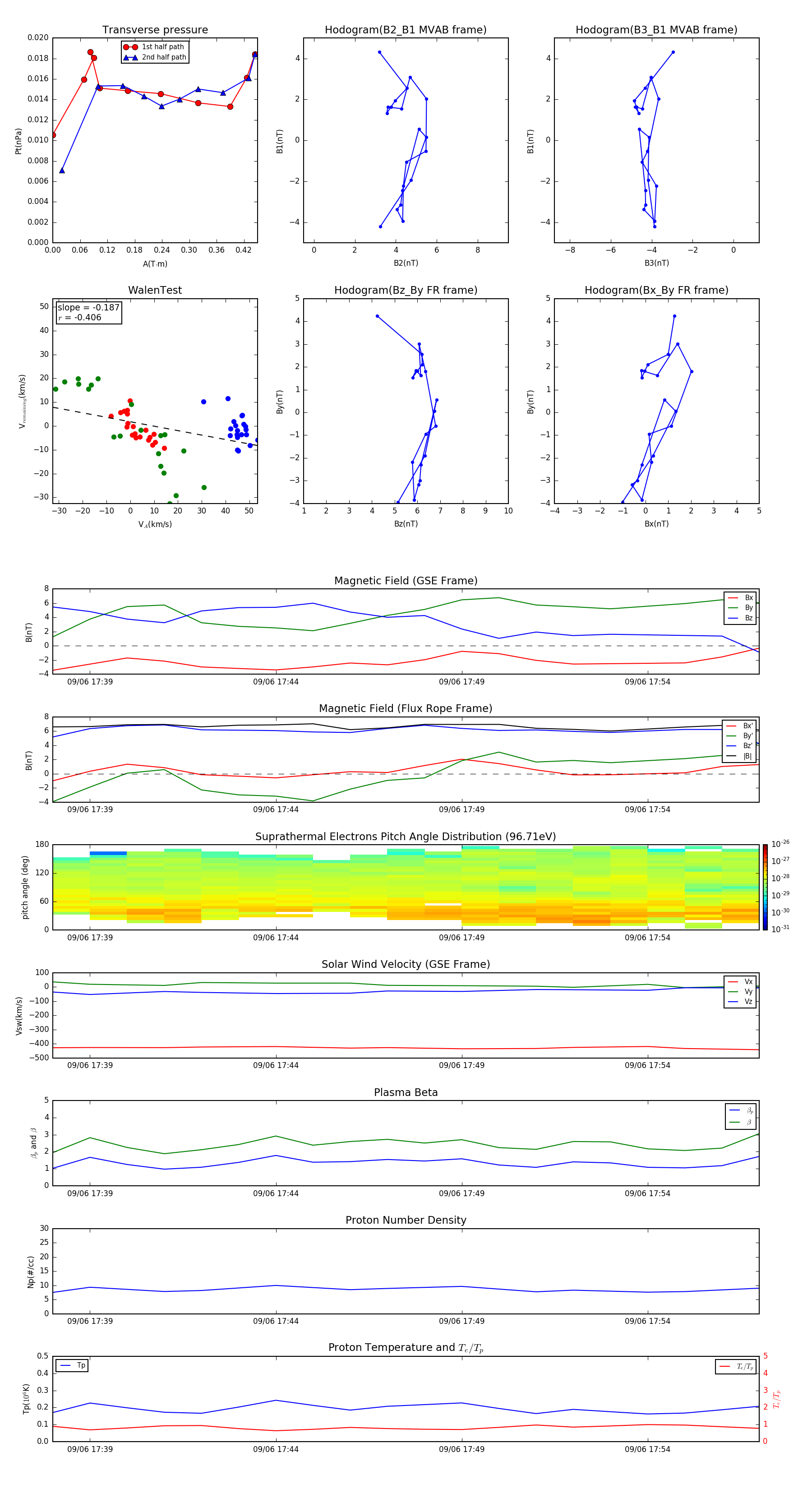
Task: Select 'Vz' in the solar wind legend
Action: click(740, 1002)
